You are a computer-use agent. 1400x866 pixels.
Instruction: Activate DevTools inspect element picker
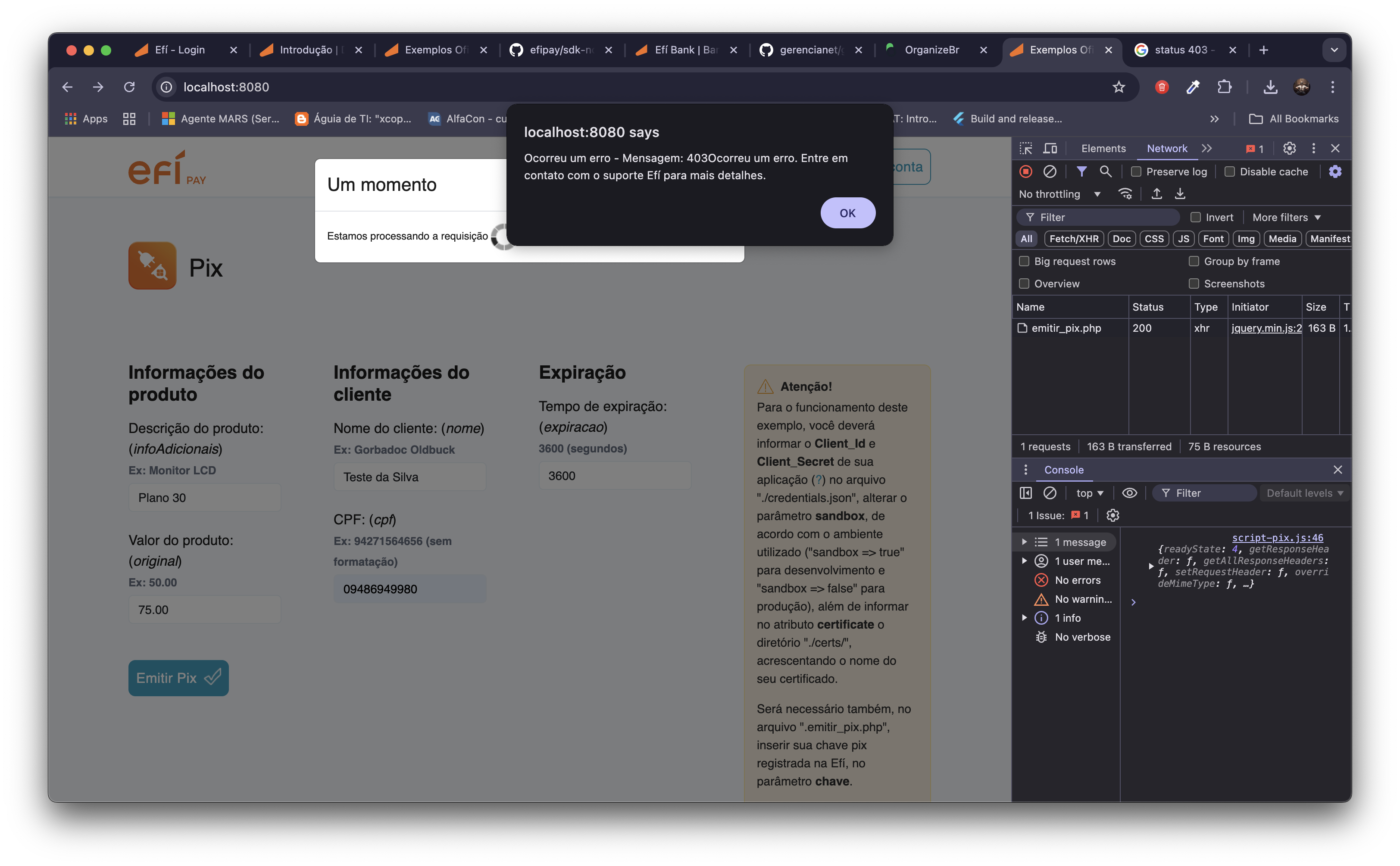(x=1026, y=148)
